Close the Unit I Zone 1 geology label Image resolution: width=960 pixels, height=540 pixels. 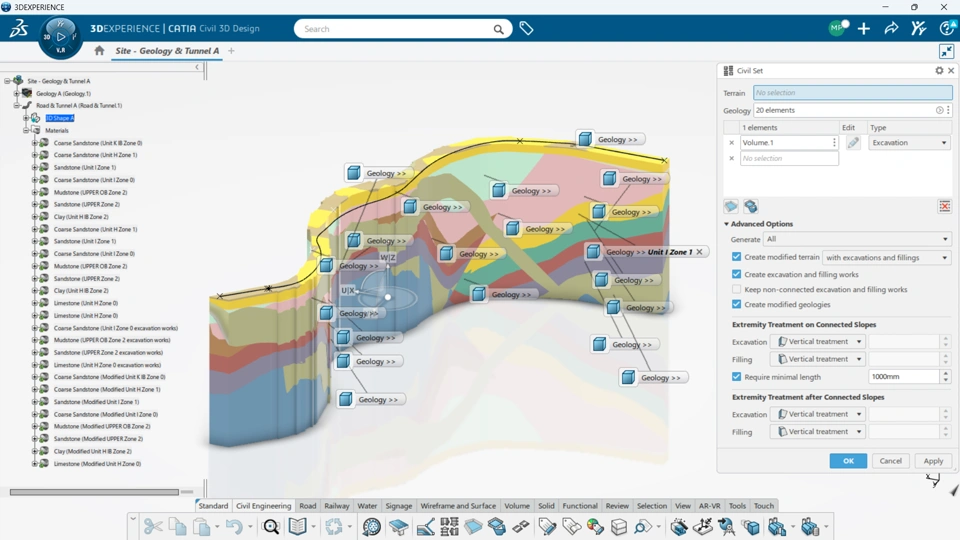click(699, 252)
